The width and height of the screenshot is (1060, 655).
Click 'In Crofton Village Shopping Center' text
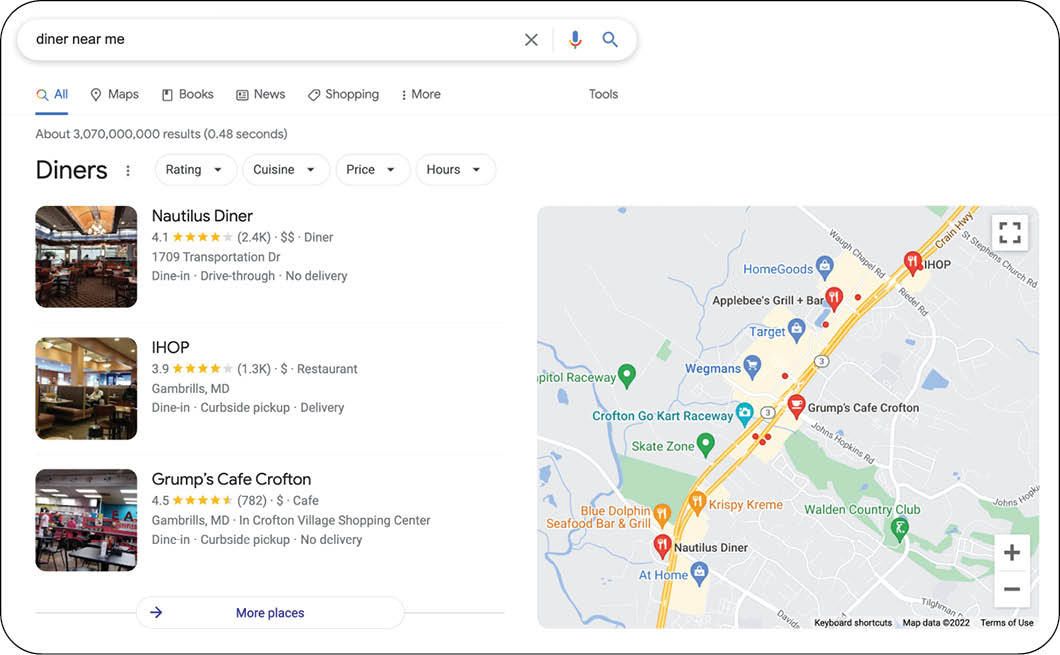(335, 520)
